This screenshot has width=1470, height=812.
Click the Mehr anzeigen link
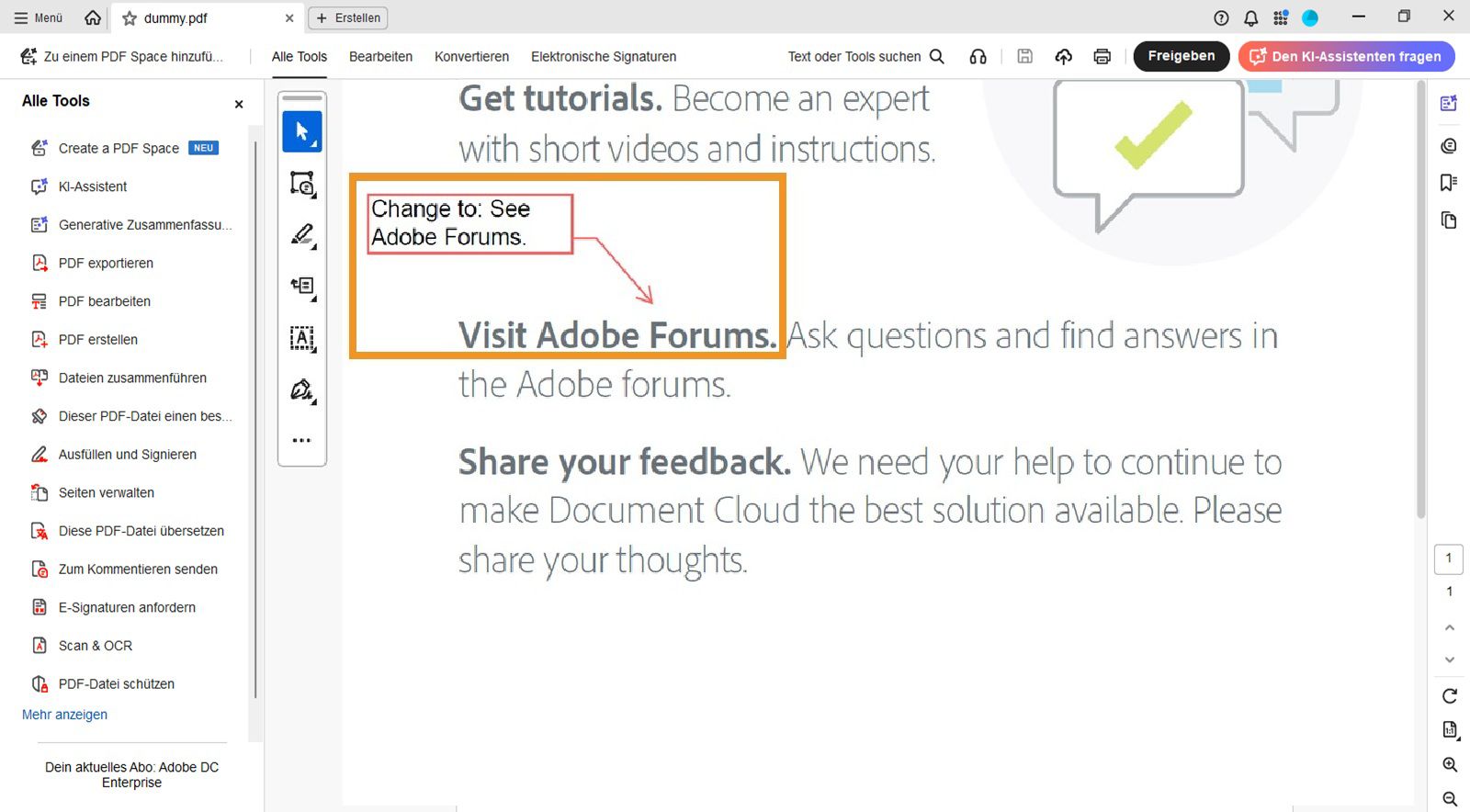click(64, 715)
